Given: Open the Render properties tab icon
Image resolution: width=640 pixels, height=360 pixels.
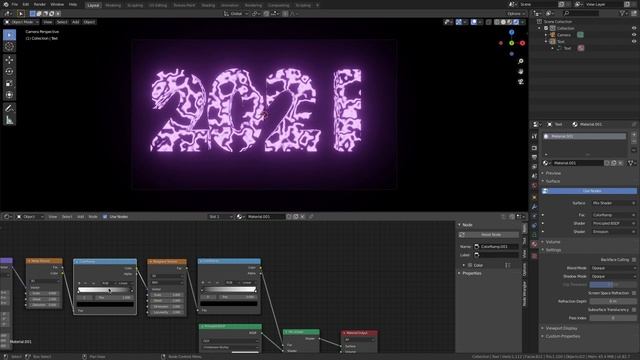Looking at the screenshot, I should (x=534, y=147).
